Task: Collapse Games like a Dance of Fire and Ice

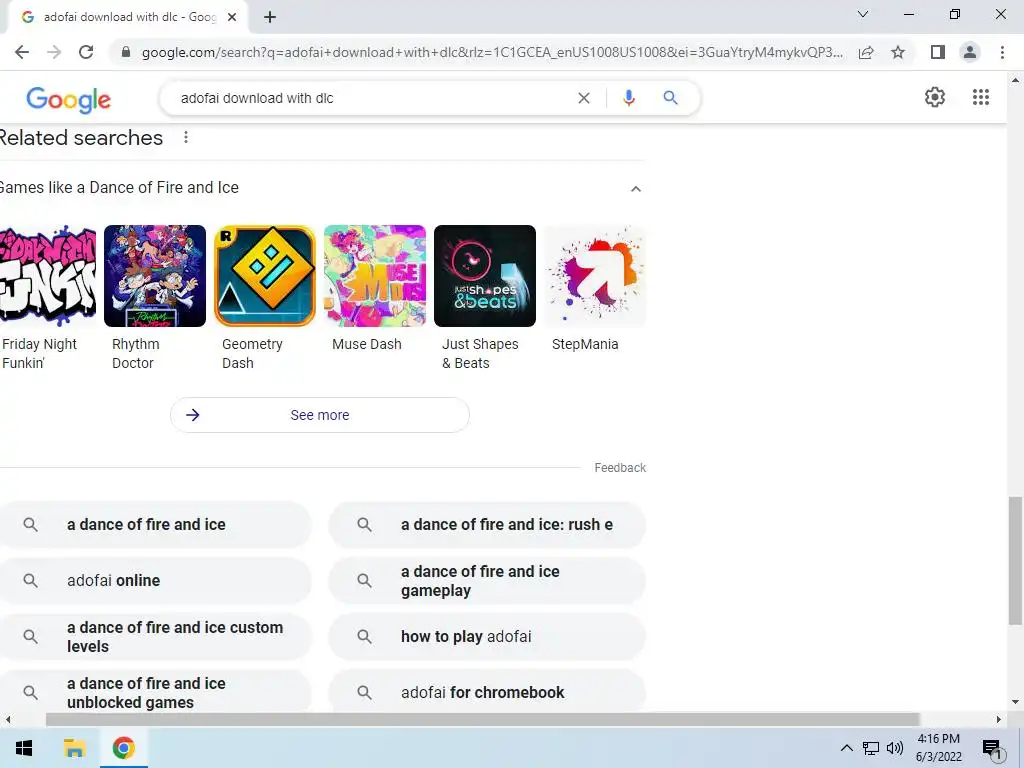Action: tap(635, 189)
